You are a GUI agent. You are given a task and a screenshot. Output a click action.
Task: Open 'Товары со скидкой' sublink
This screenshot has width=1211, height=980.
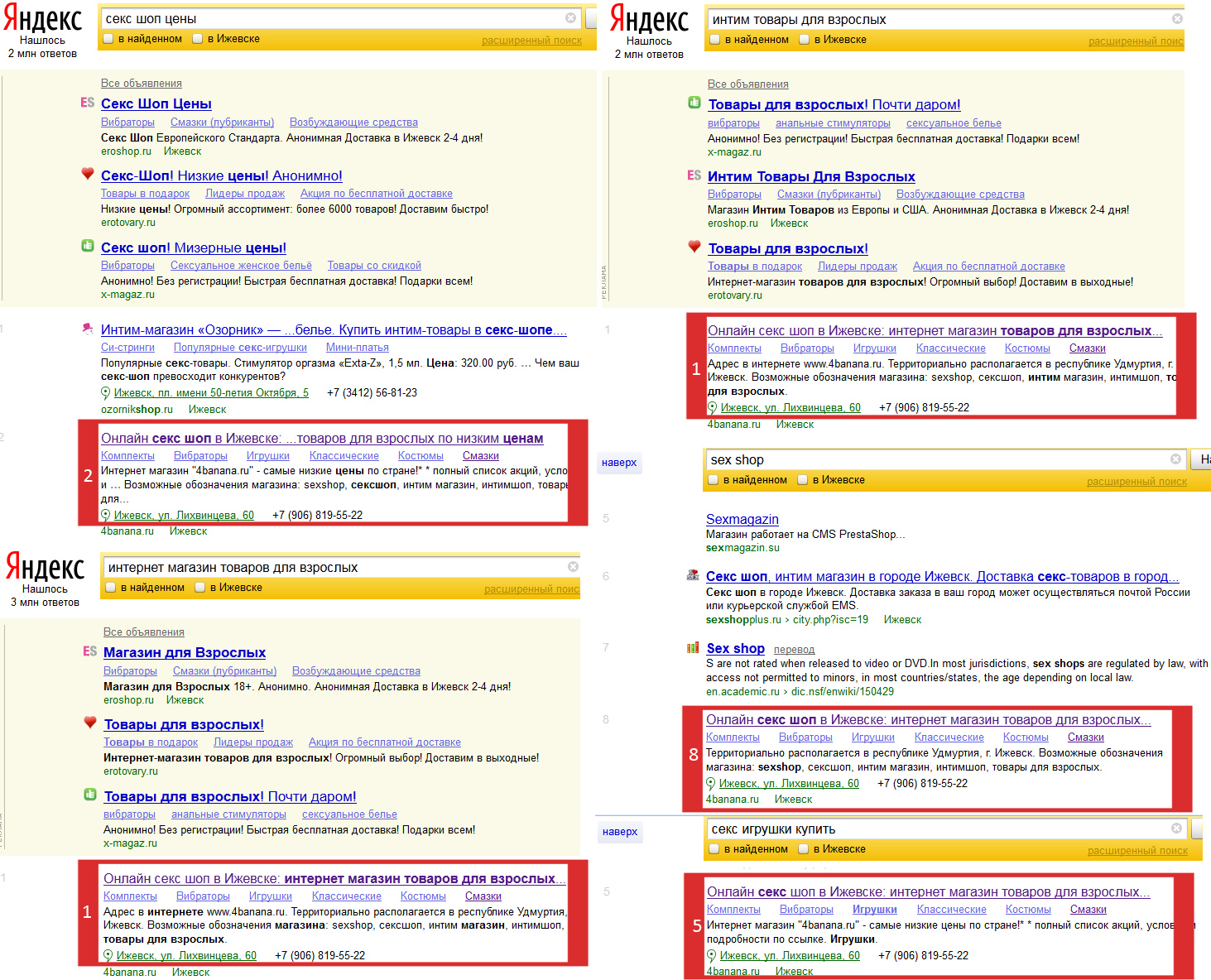[374, 266]
